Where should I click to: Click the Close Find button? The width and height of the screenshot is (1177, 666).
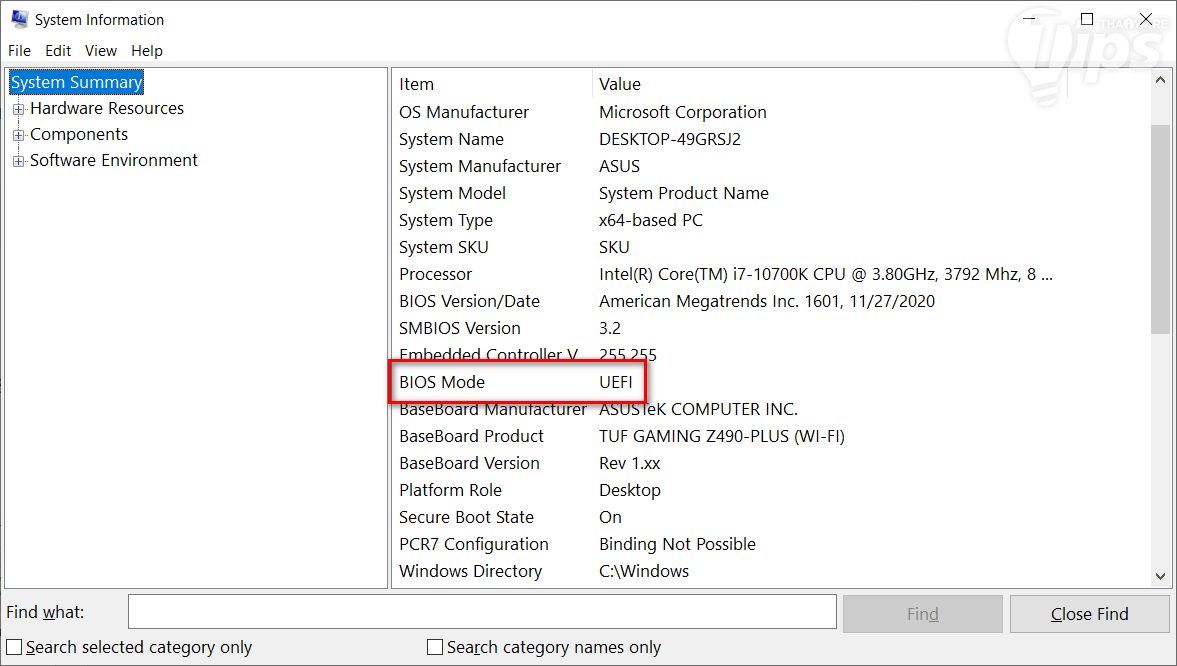pos(1089,614)
